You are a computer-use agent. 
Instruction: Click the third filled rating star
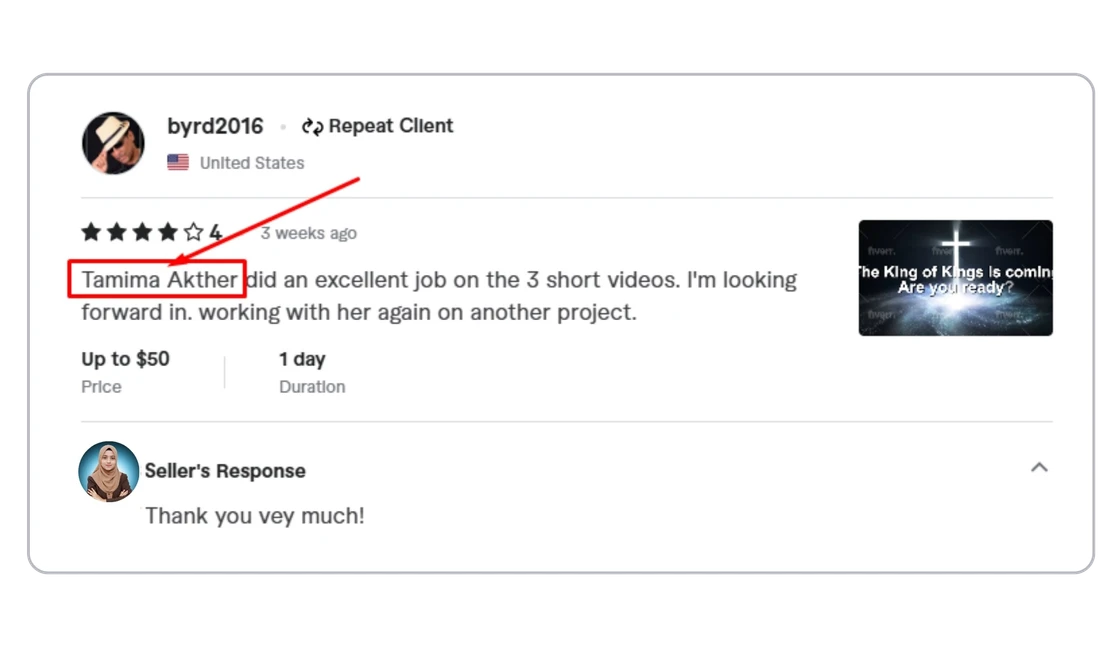pyautogui.click(x=142, y=232)
